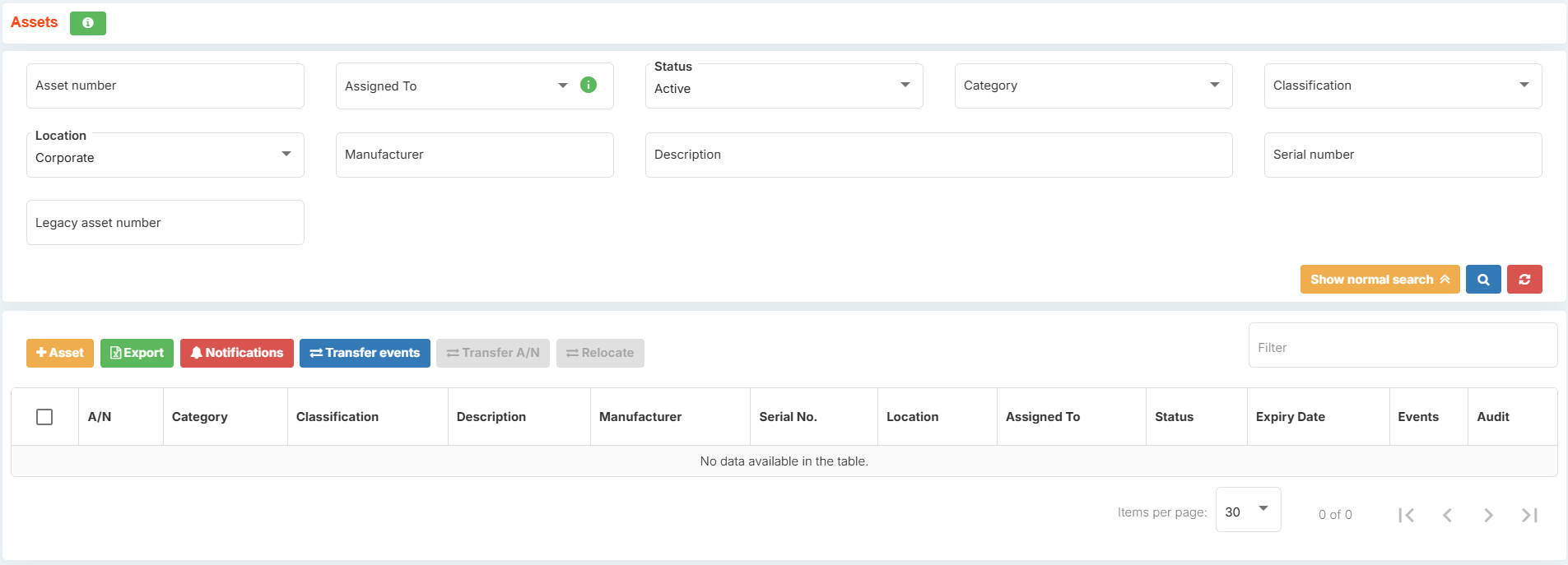
Task: Run search with the blue magnifier button
Action: coord(1483,280)
